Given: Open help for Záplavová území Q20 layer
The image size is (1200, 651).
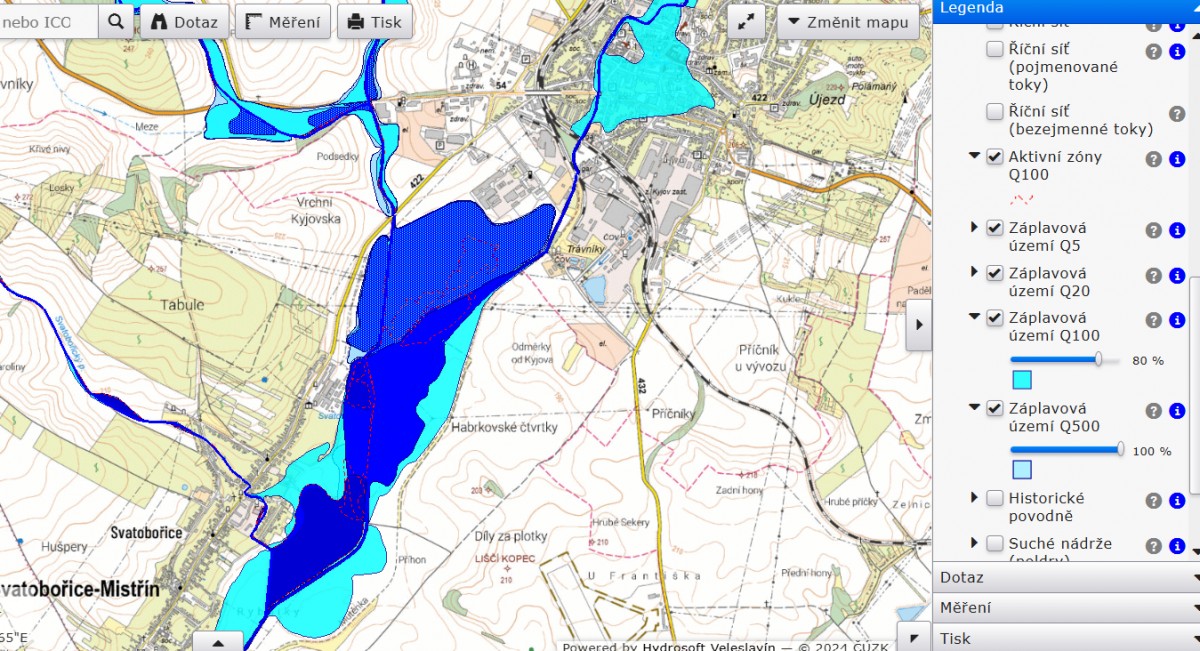Looking at the screenshot, I should 1153,276.
